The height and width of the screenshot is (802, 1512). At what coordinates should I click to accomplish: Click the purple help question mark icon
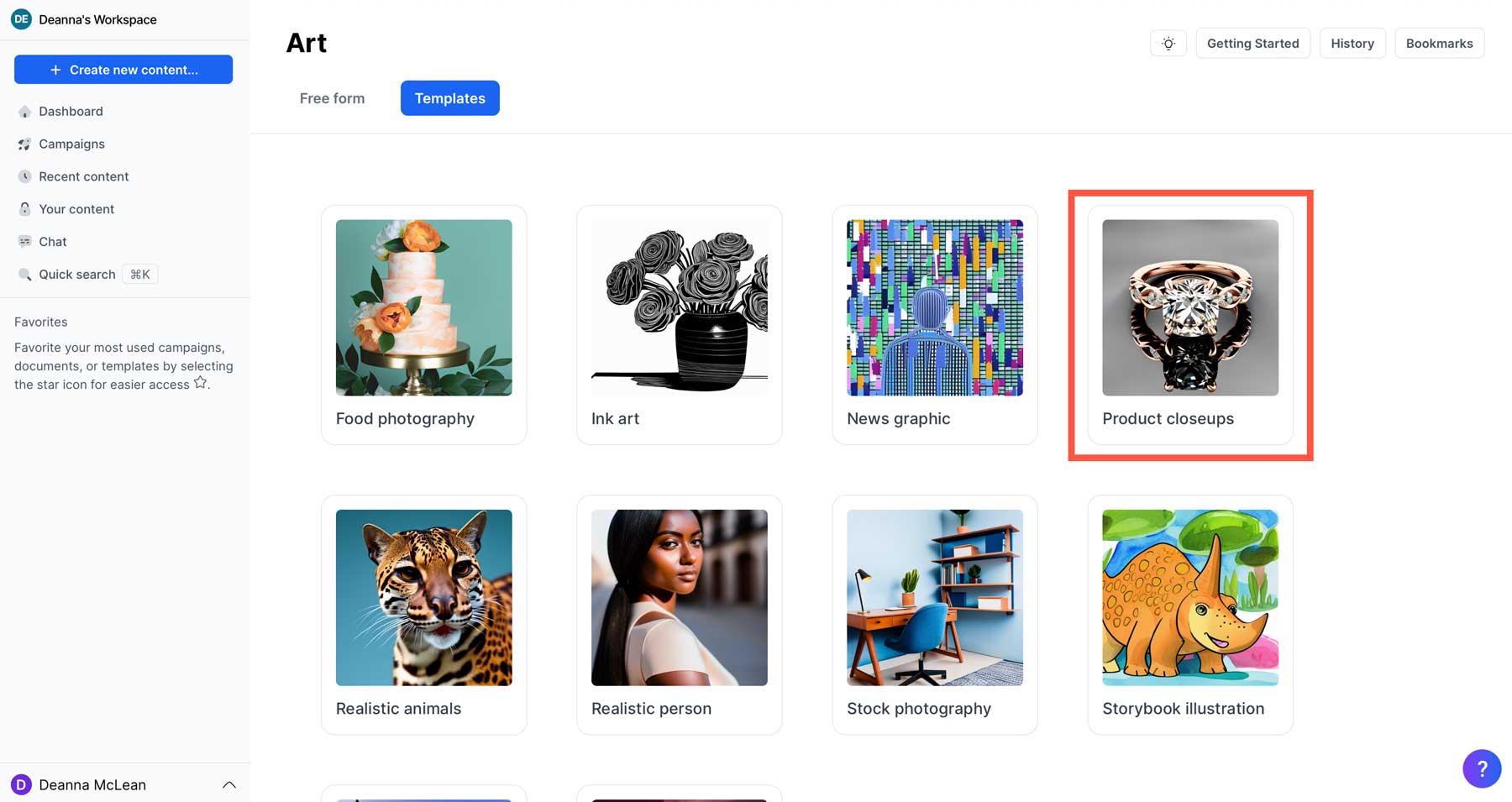(1481, 768)
